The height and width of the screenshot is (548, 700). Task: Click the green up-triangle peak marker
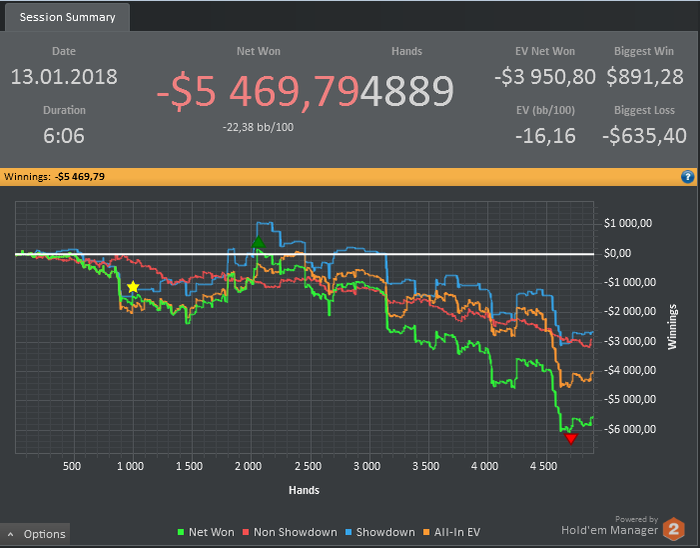(x=258, y=243)
